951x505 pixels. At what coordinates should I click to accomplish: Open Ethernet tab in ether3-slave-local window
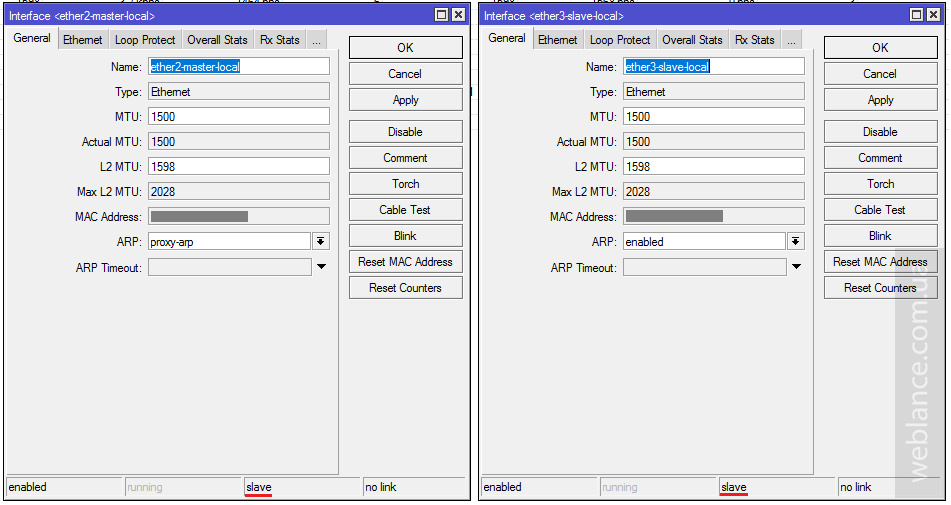point(557,40)
